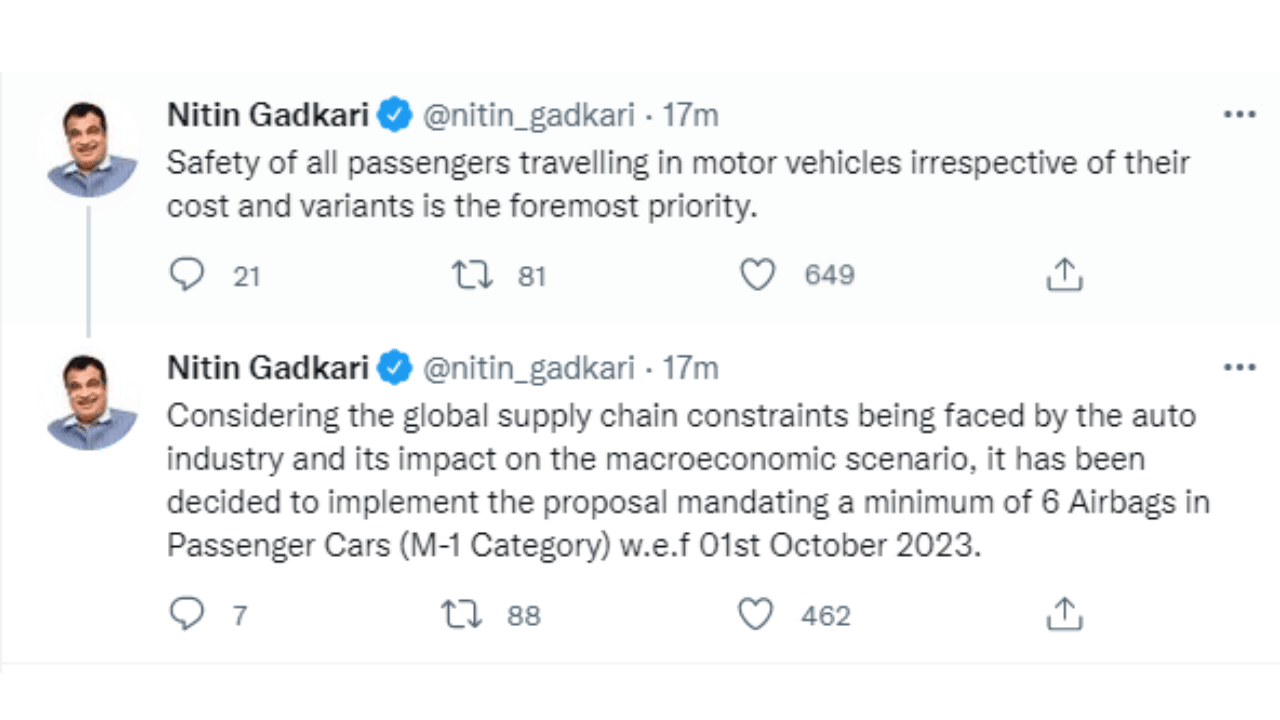Viewport: 1280px width, 720px height.
Task: Open profile picture on first tweet
Action: (x=91, y=148)
